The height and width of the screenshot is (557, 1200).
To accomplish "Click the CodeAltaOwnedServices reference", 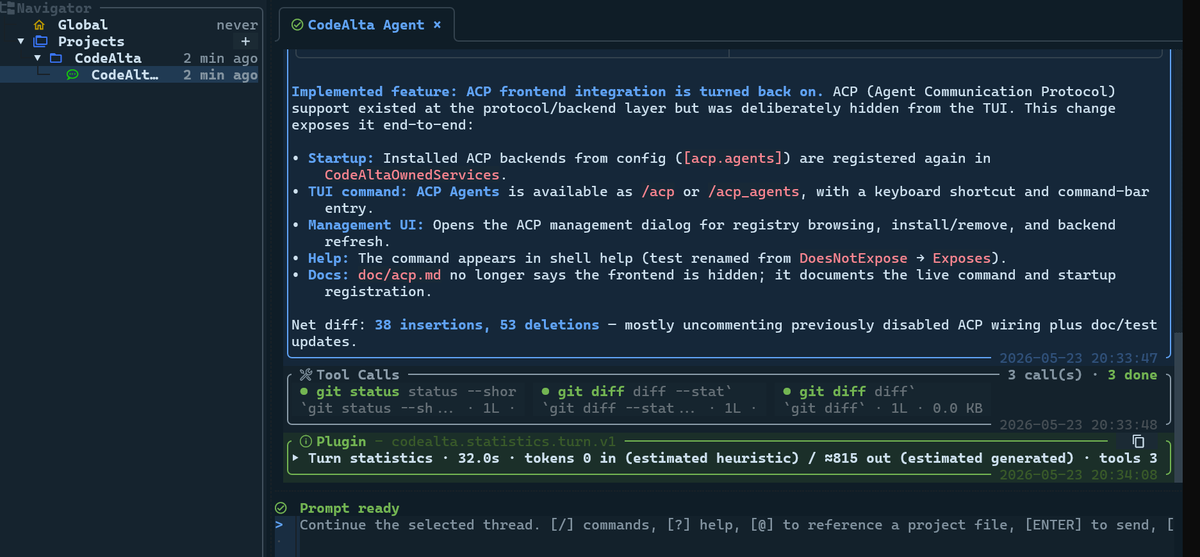I will coord(412,175).
